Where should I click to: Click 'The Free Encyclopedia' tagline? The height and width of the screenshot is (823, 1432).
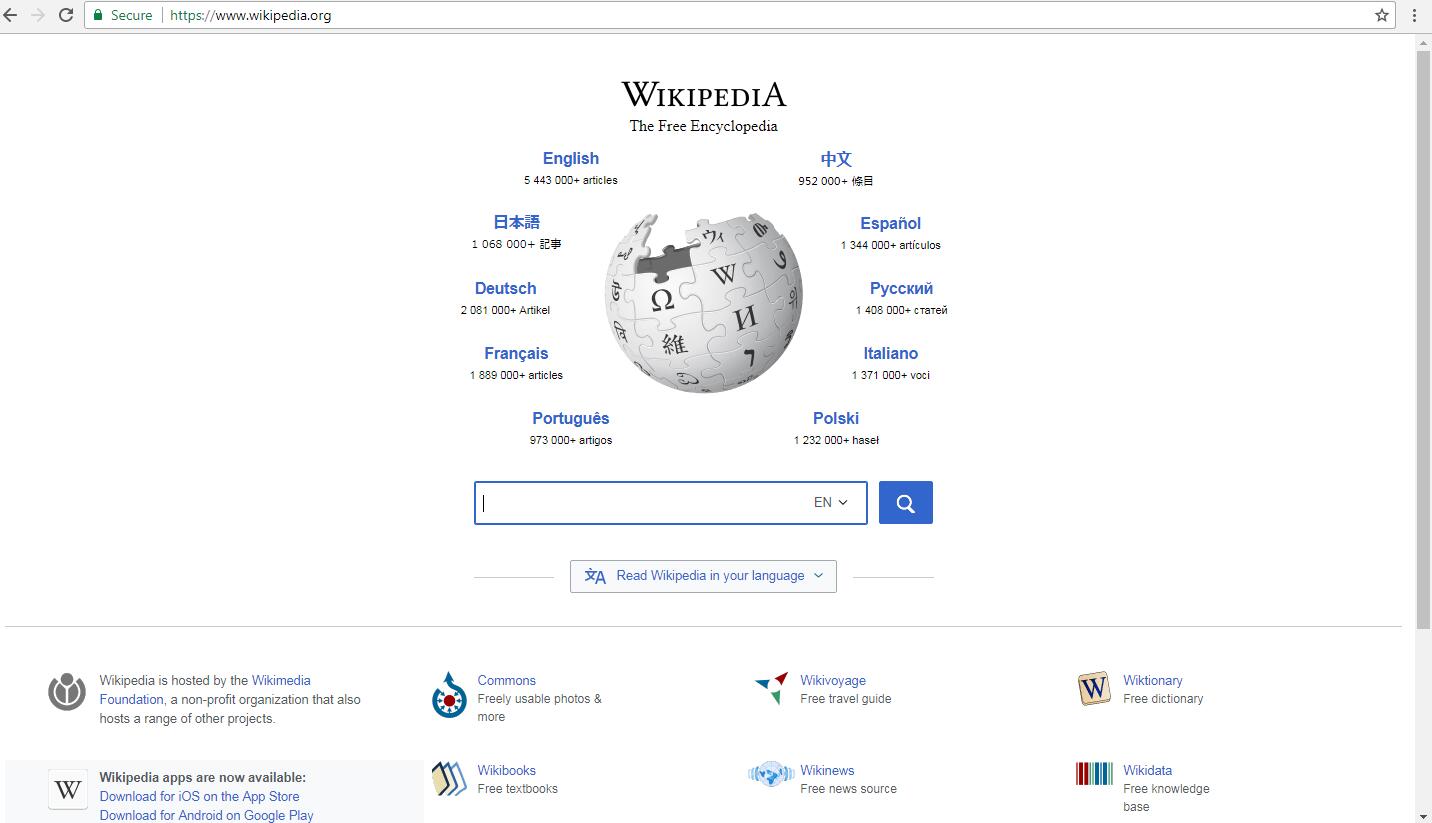pos(704,126)
